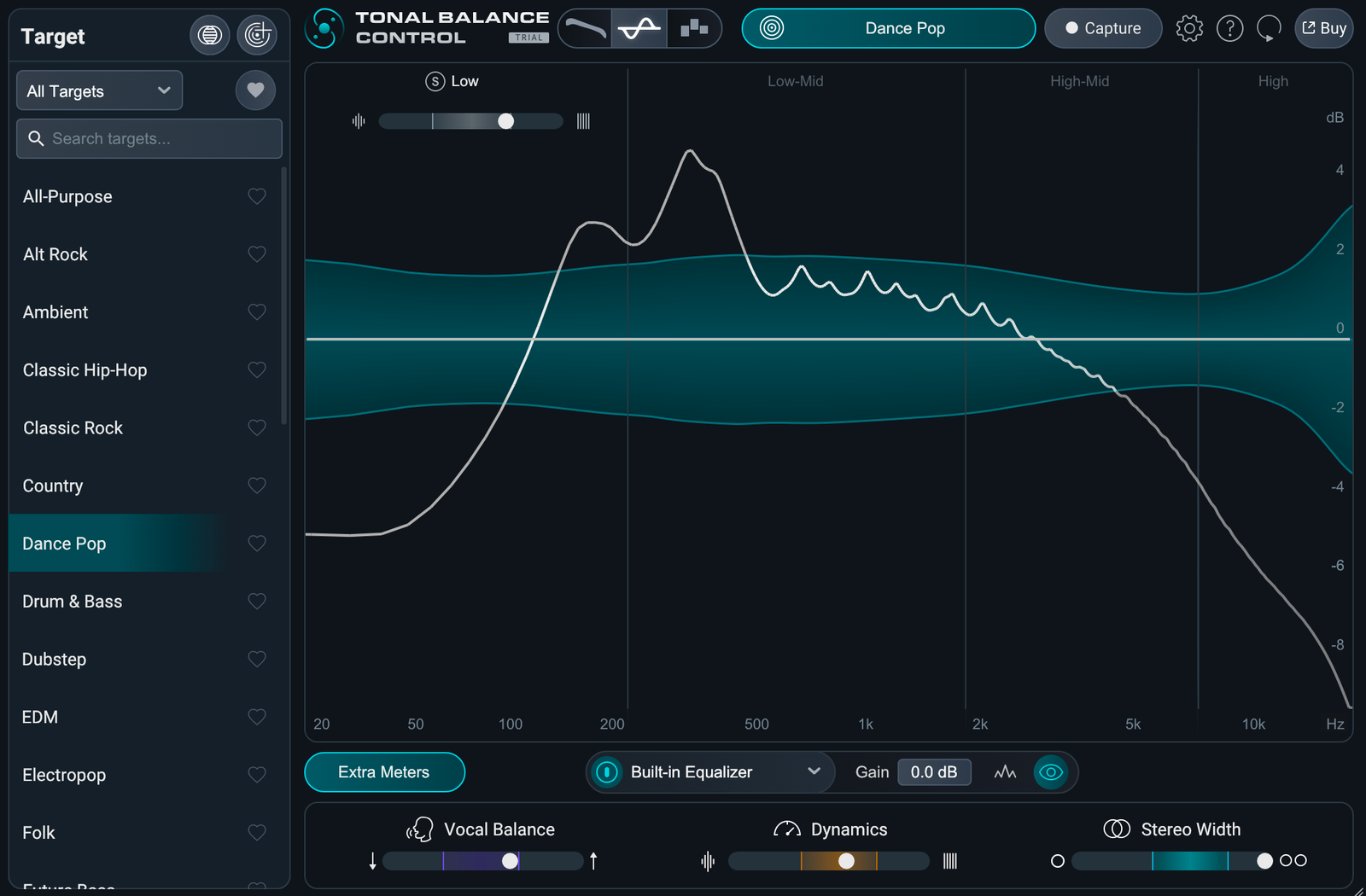1366x896 pixels.
Task: Toggle the S solo button on Low band
Action: (434, 81)
